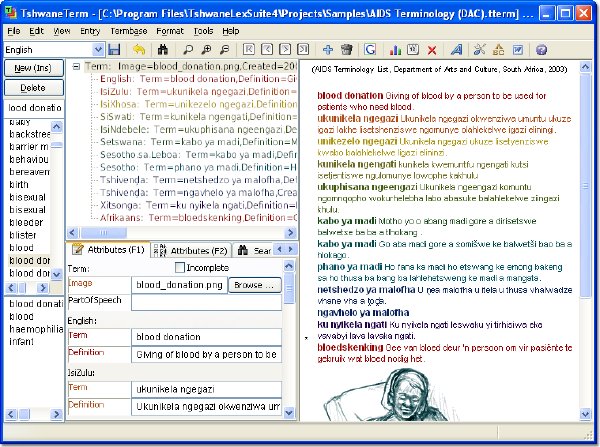Open the Edit menu
The height and width of the screenshot is (447, 600).
coord(37,31)
